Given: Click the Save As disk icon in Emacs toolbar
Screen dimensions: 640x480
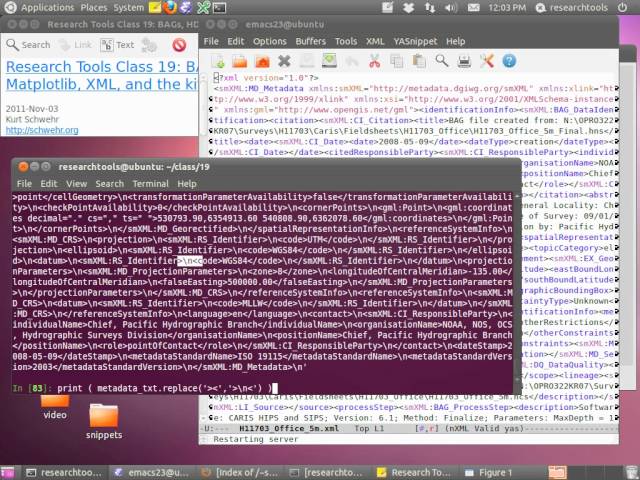Looking at the screenshot, I should pyautogui.click(x=329, y=61).
